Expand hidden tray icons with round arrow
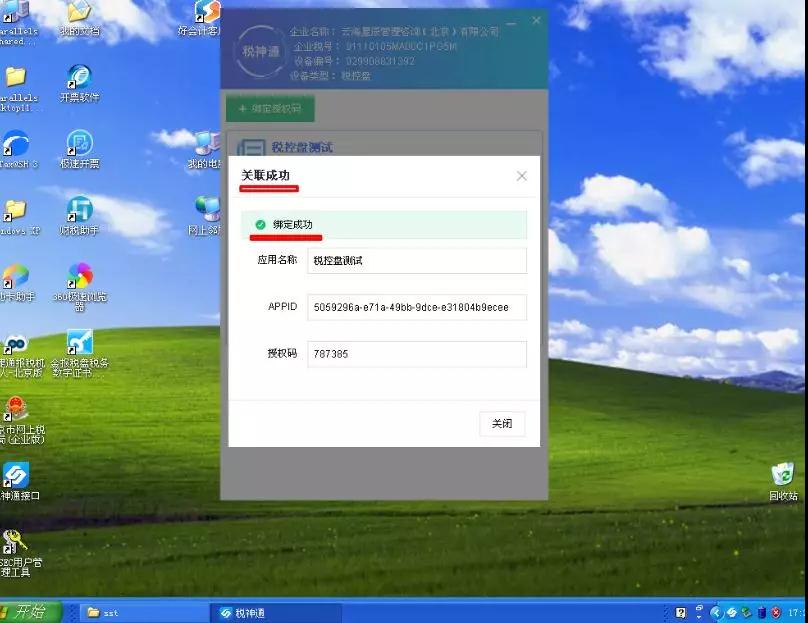Viewport: 808px width, 623px height. click(716, 612)
